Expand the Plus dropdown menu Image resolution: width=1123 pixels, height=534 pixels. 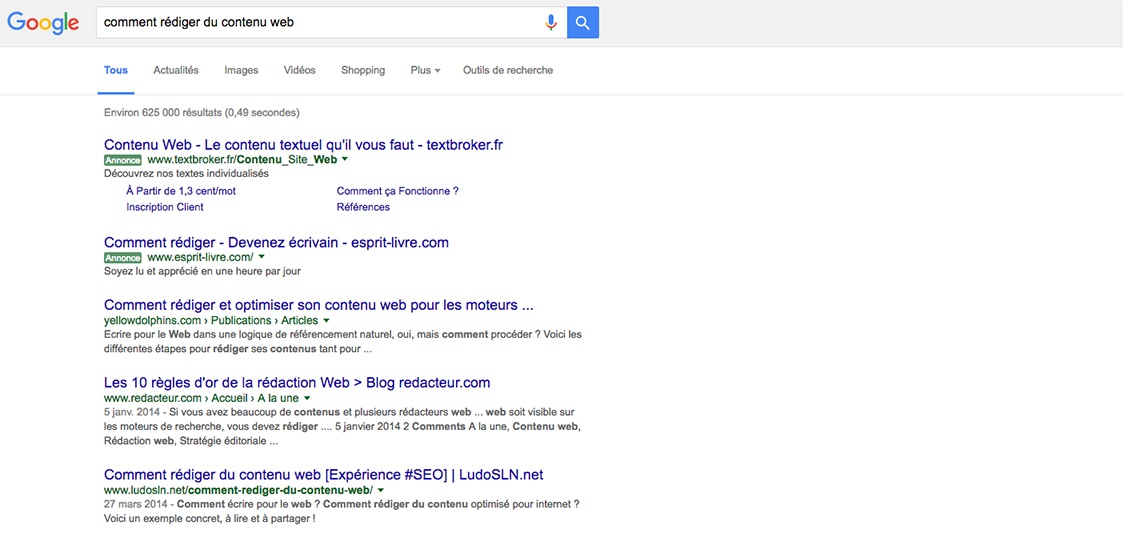pyautogui.click(x=425, y=70)
